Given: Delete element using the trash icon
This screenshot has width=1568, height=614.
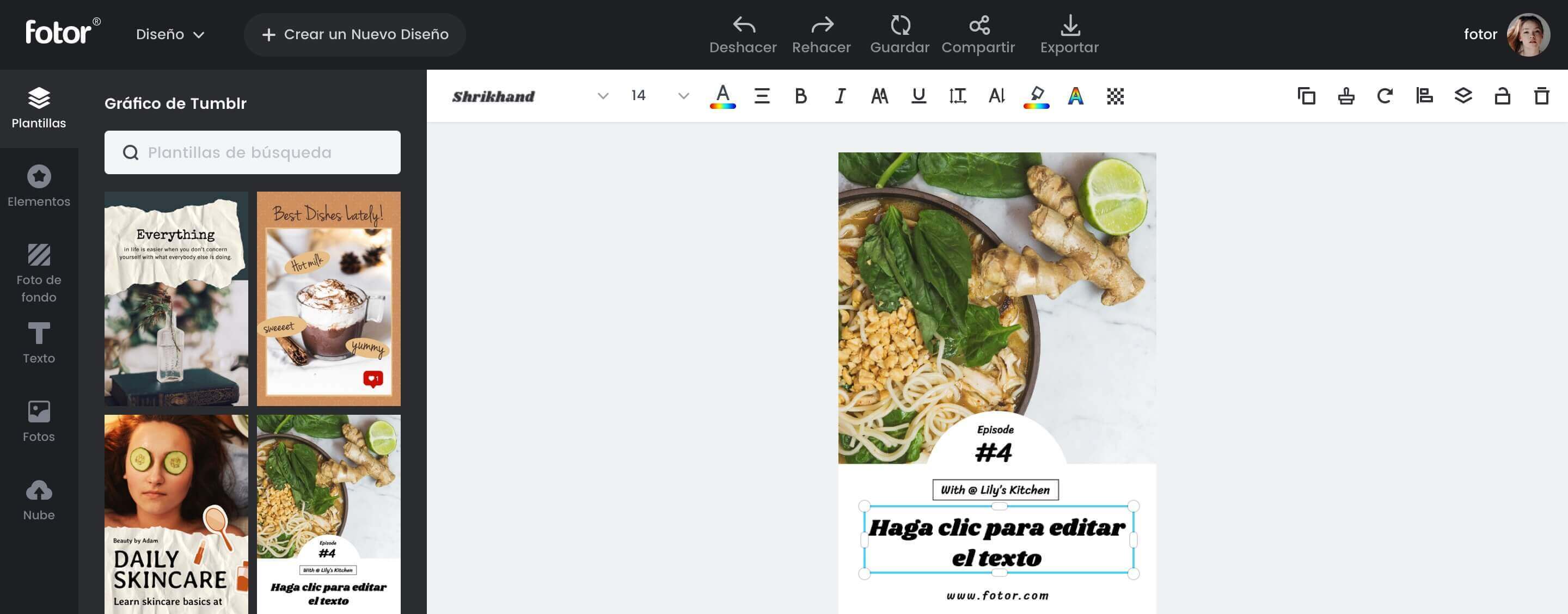Looking at the screenshot, I should (x=1541, y=96).
